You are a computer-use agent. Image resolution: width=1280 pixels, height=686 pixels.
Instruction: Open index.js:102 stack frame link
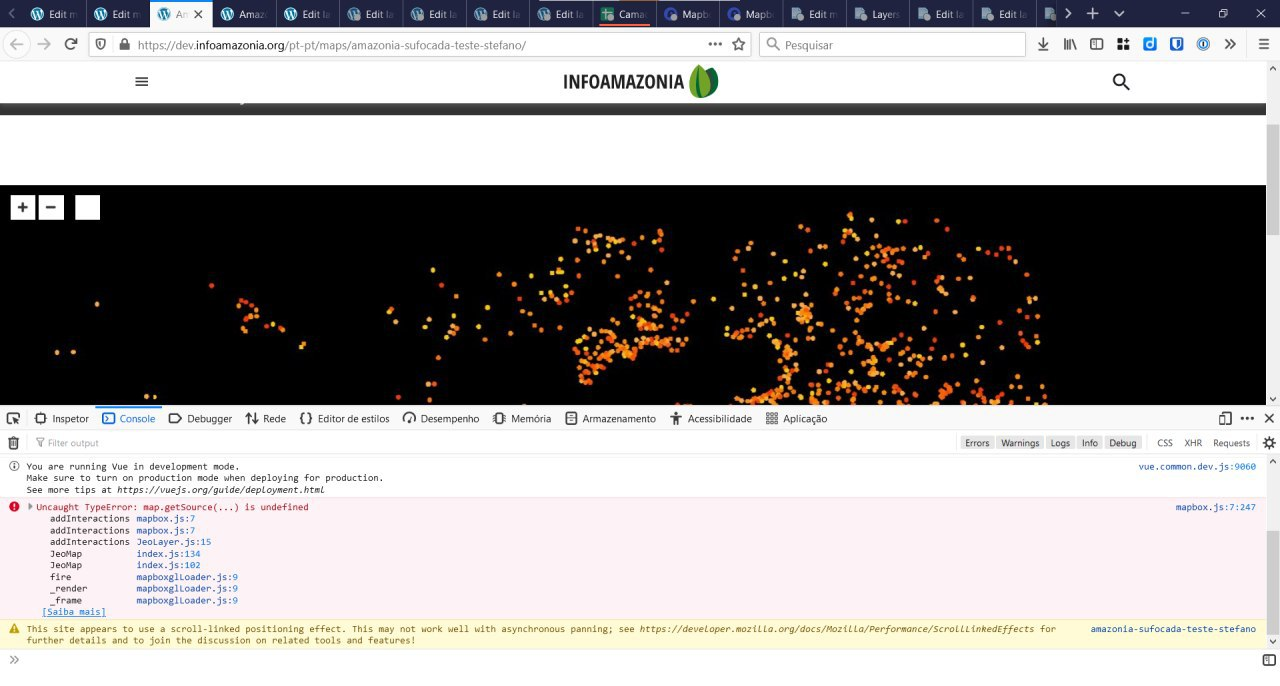(x=168, y=566)
